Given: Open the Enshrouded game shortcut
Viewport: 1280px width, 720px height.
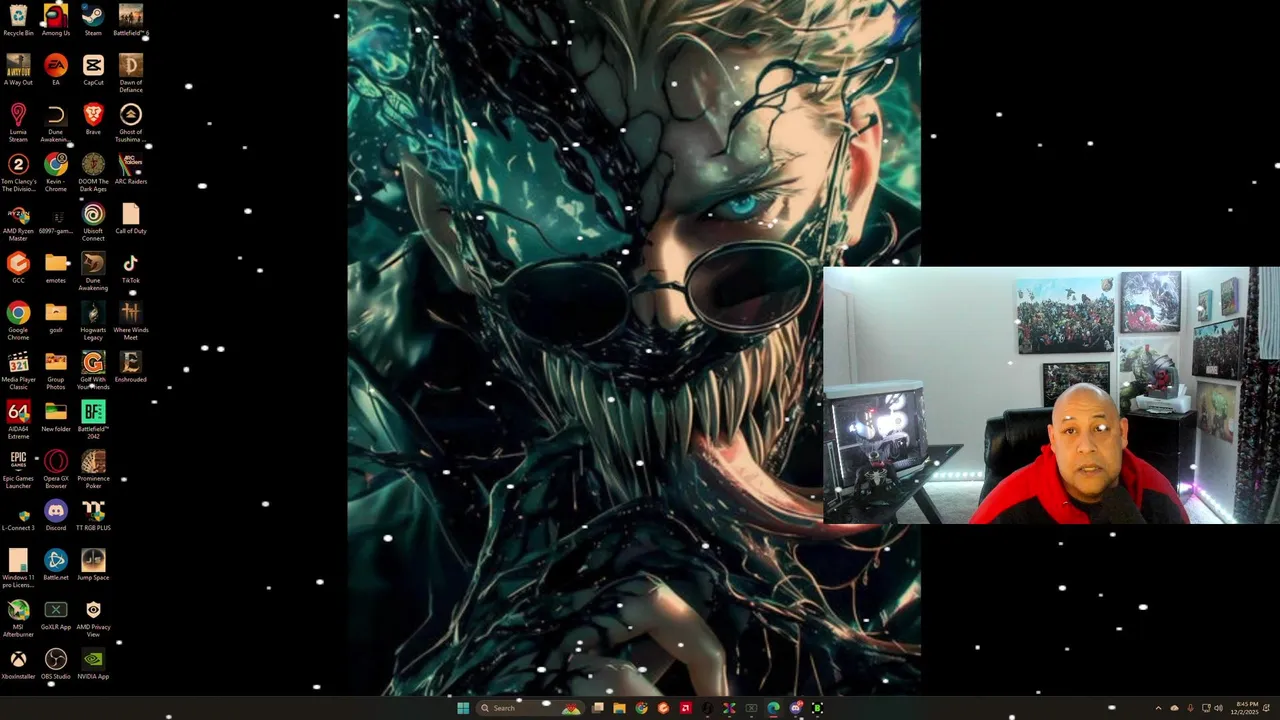Looking at the screenshot, I should tap(131, 367).
